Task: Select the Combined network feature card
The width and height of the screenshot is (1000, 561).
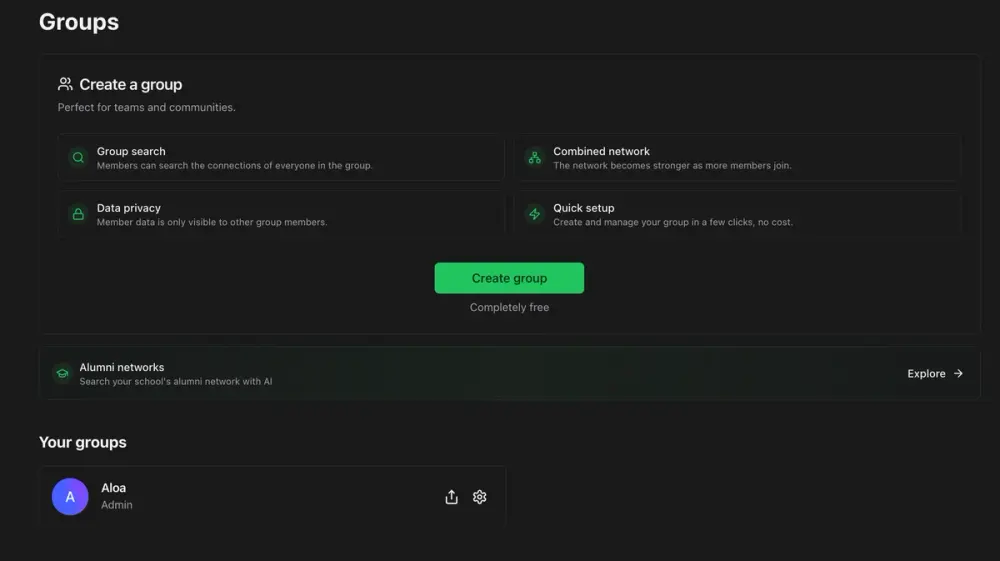Action: (x=737, y=157)
